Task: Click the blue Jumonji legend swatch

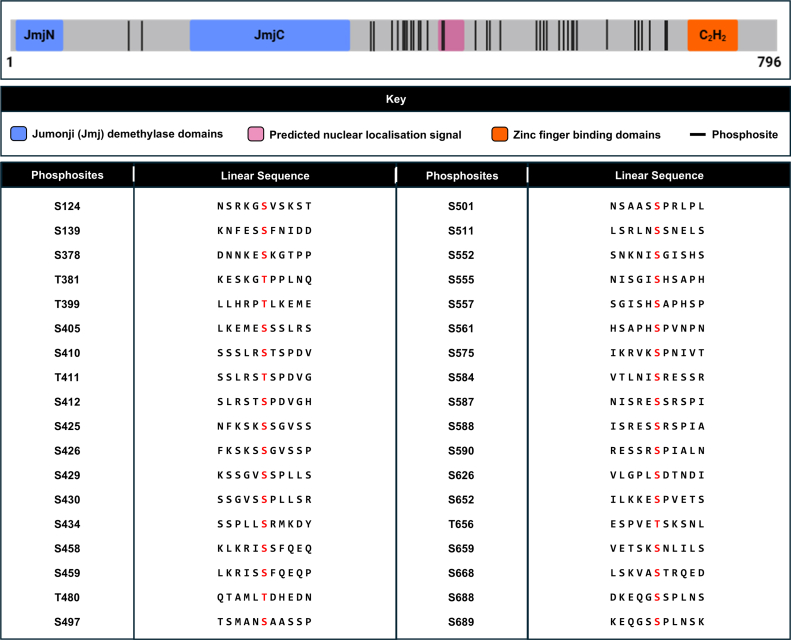Action: pyautogui.click(x=19, y=134)
